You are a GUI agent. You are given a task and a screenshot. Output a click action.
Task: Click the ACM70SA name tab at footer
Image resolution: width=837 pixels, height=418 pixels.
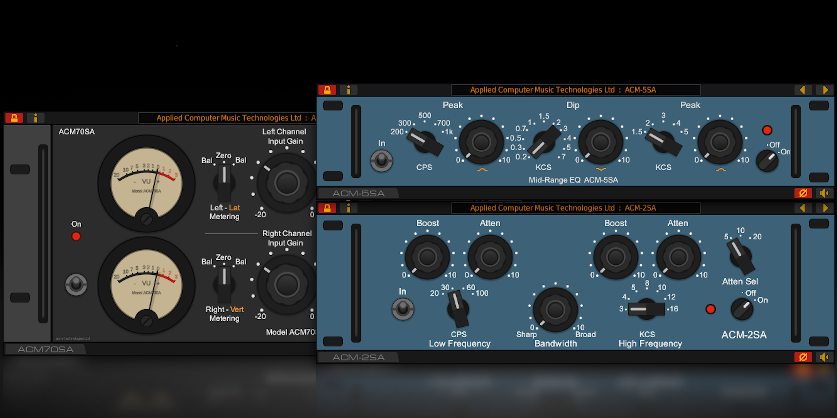tap(45, 349)
